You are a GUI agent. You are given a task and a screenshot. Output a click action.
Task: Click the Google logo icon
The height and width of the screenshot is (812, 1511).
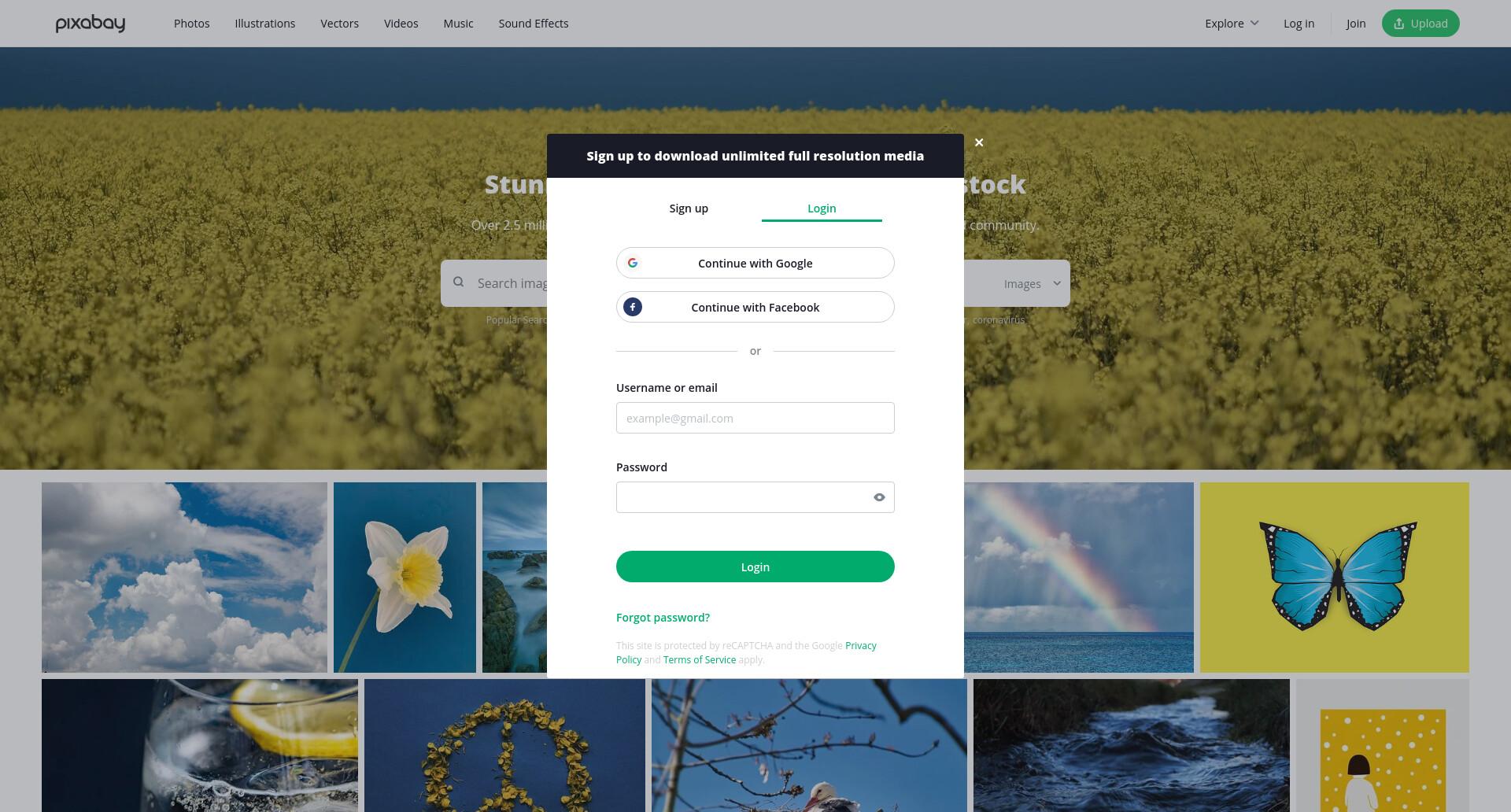(633, 263)
